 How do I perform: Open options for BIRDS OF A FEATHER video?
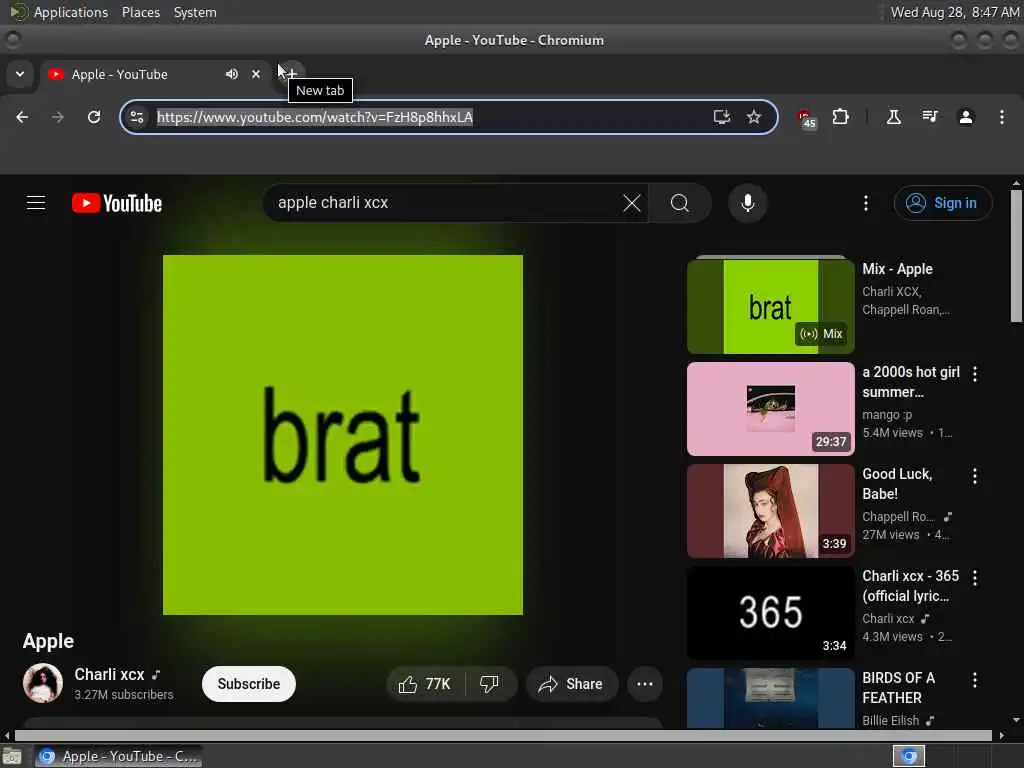coord(975,680)
